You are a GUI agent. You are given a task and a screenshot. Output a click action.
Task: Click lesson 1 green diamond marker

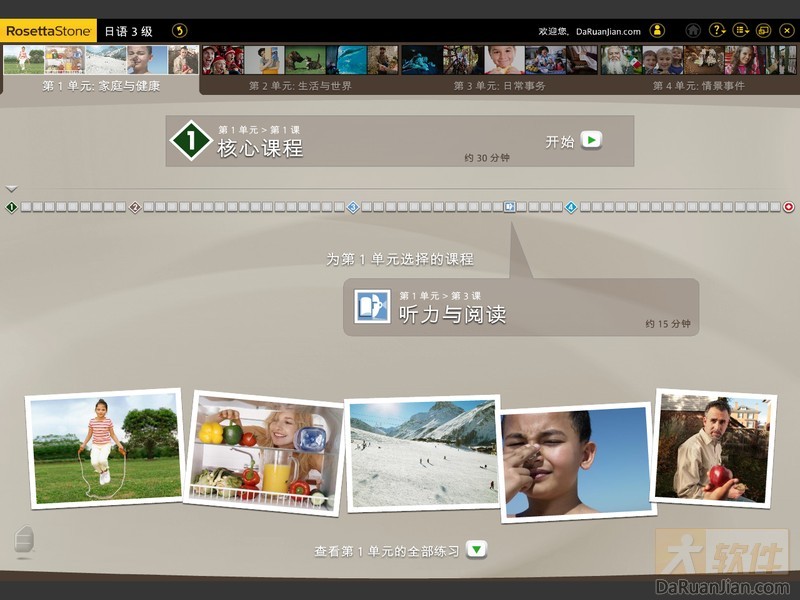(x=12, y=207)
